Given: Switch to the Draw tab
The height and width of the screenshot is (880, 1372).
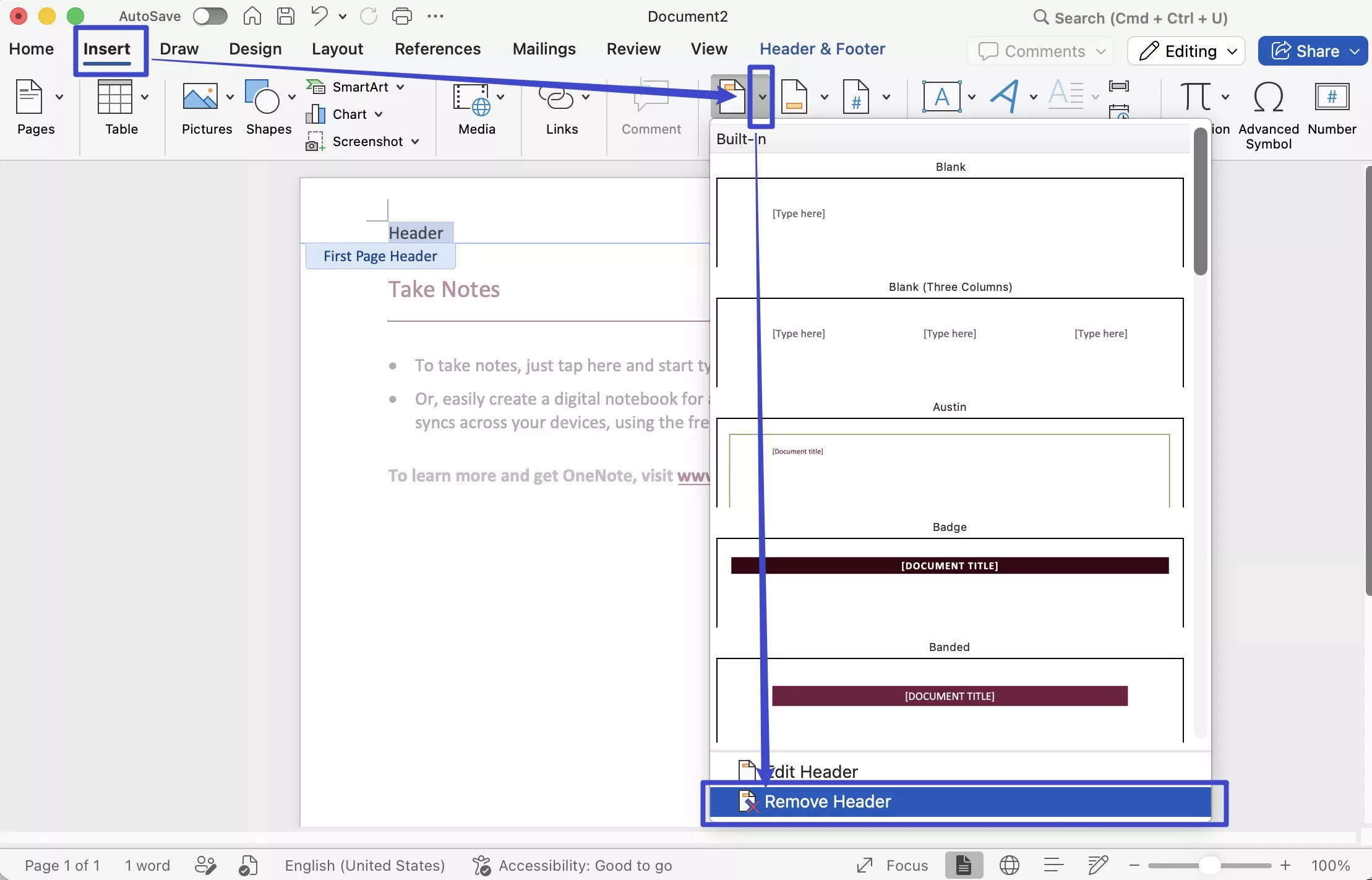Looking at the screenshot, I should (179, 49).
